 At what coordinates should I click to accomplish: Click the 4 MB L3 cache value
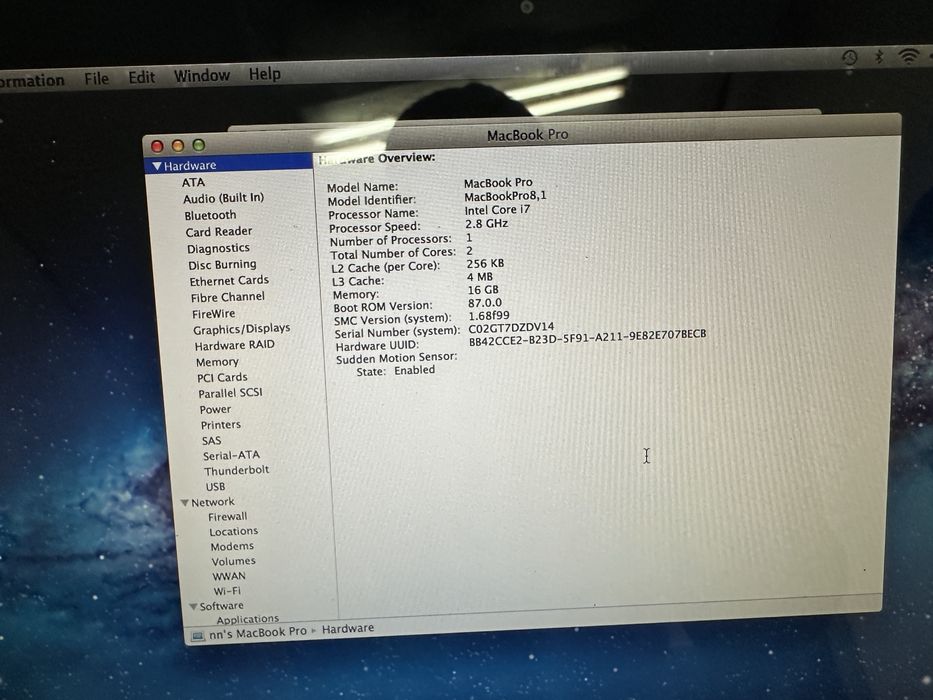pos(480,277)
